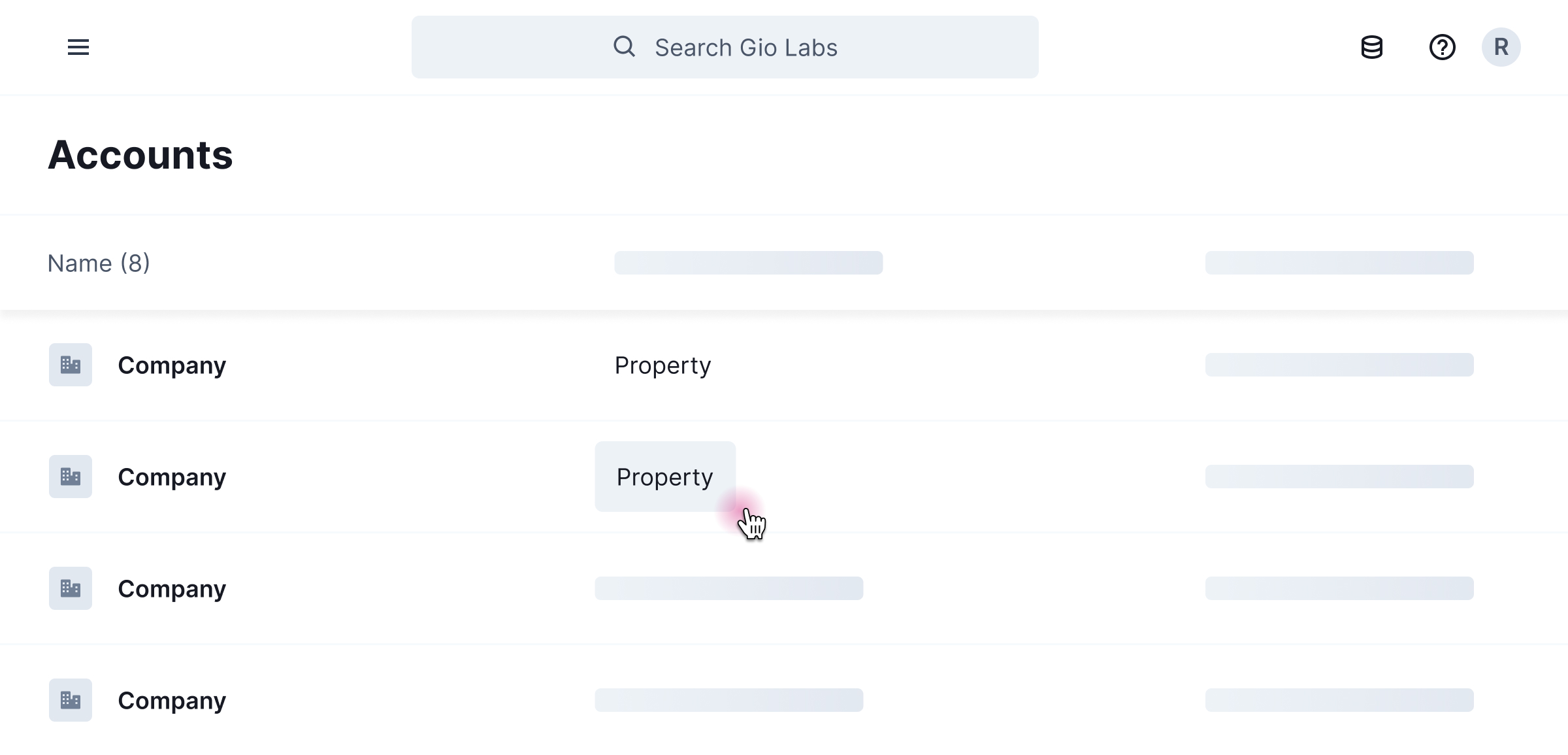Open the first Company account
1568x755 pixels.
click(x=172, y=365)
